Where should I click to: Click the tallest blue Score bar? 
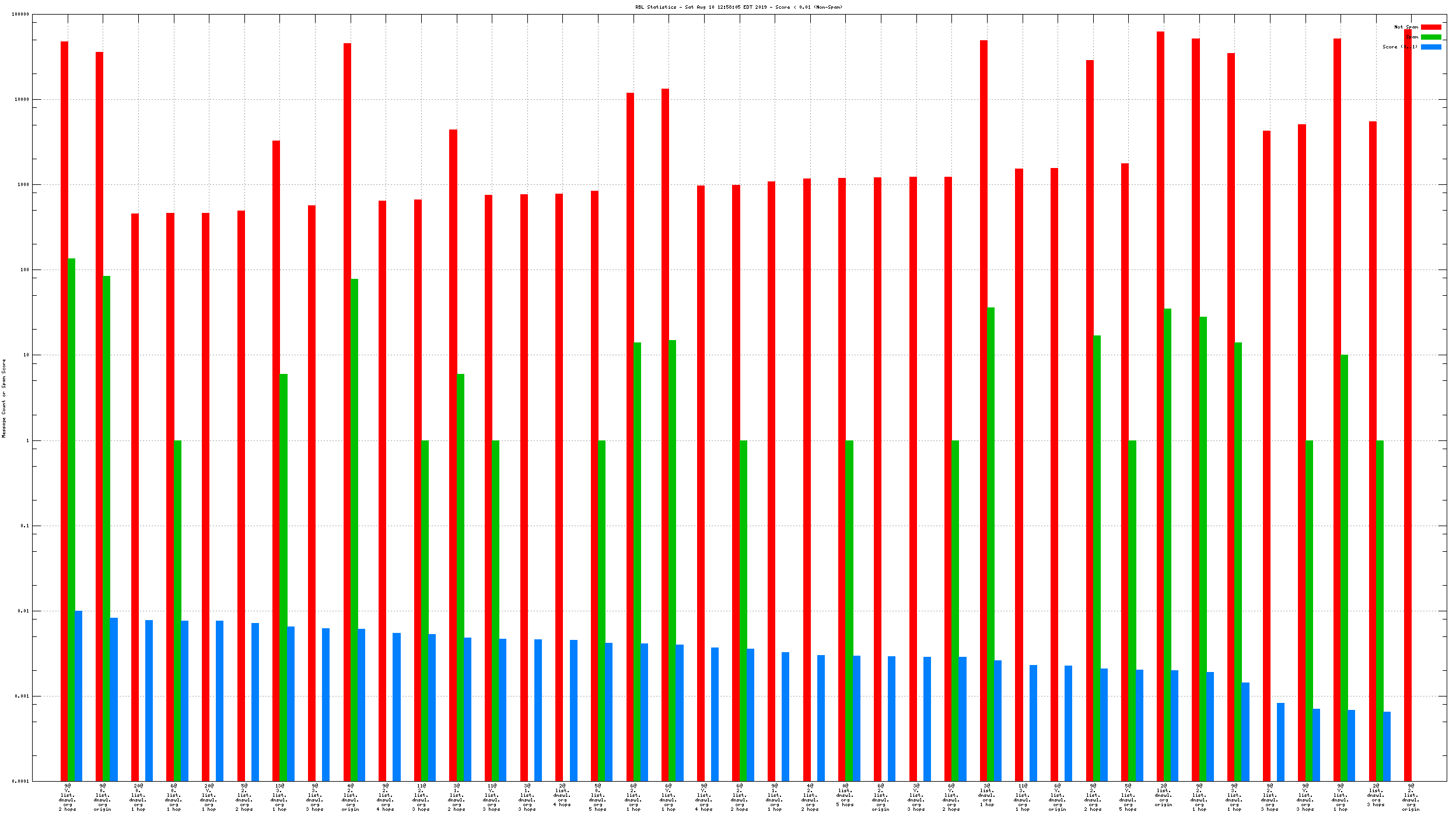[x=78, y=695]
